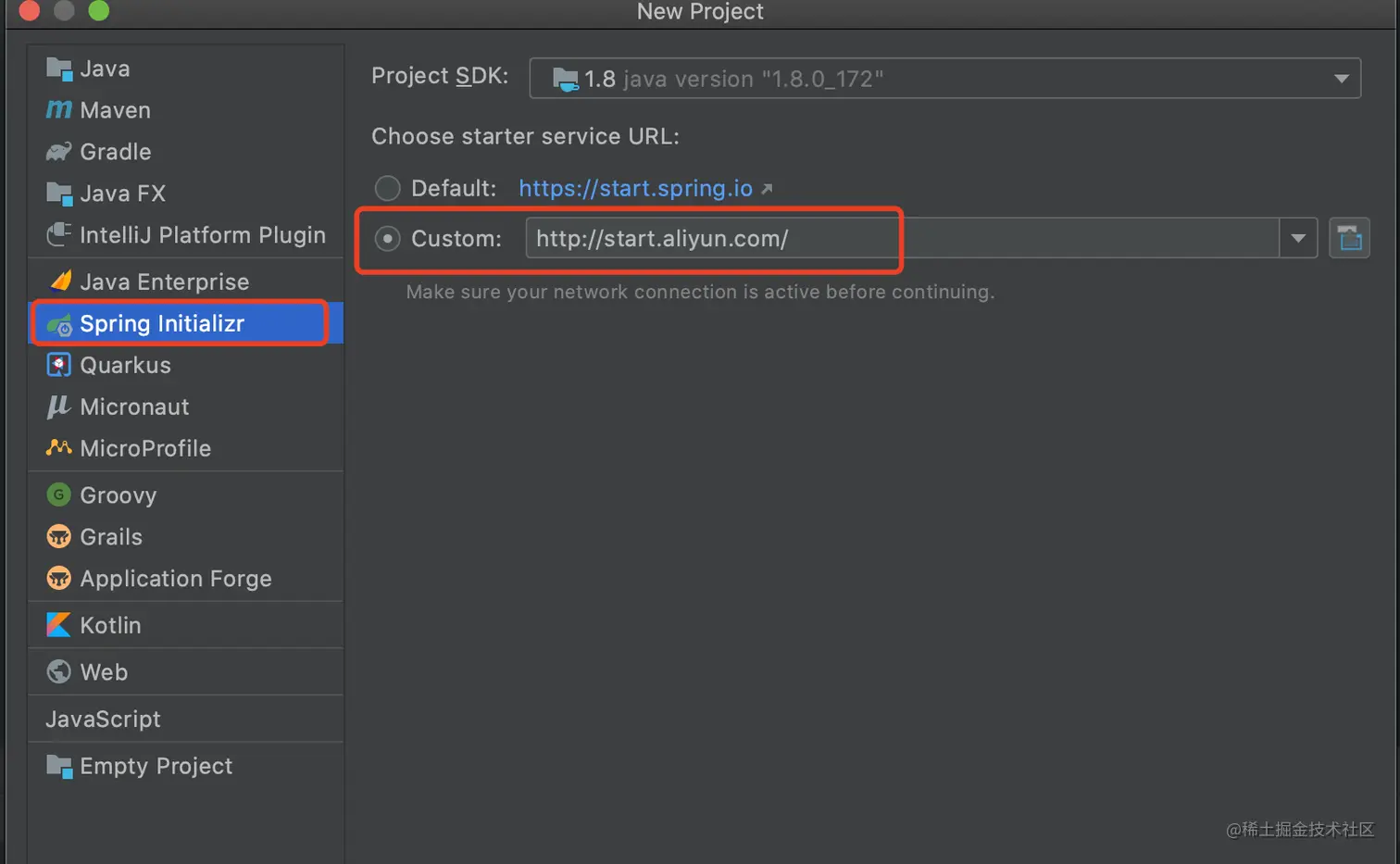Select Application Forge project type
Screen dimensions: 1400x864
pos(175,579)
